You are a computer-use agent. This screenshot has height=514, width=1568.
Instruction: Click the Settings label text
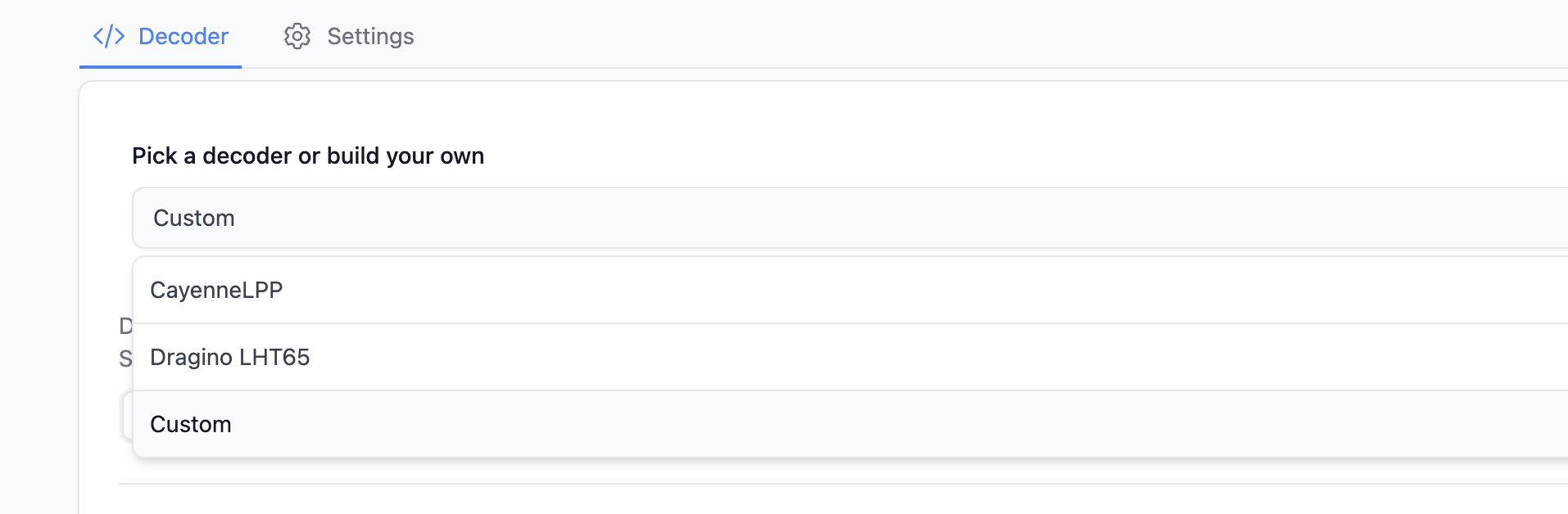coord(370,36)
